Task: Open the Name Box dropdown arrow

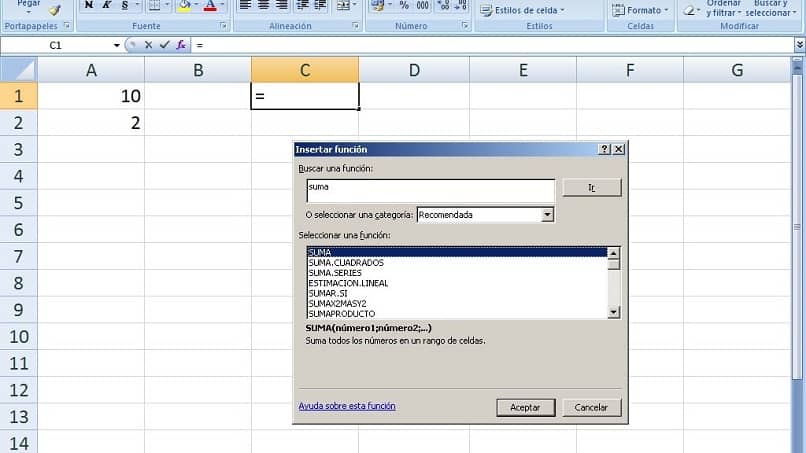Action: (x=117, y=45)
